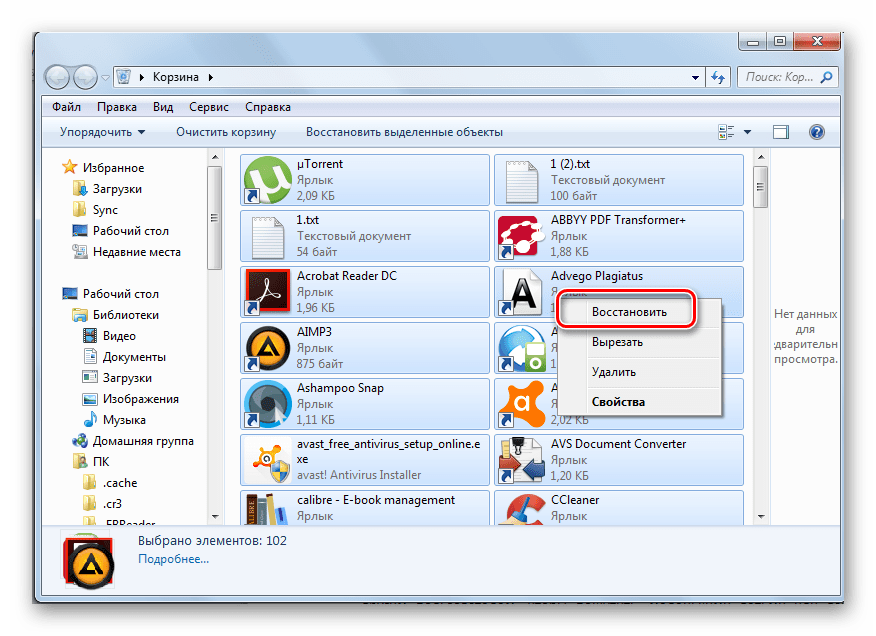The height and width of the screenshot is (636, 876).
Task: Open the Сервис menu
Action: 208,107
